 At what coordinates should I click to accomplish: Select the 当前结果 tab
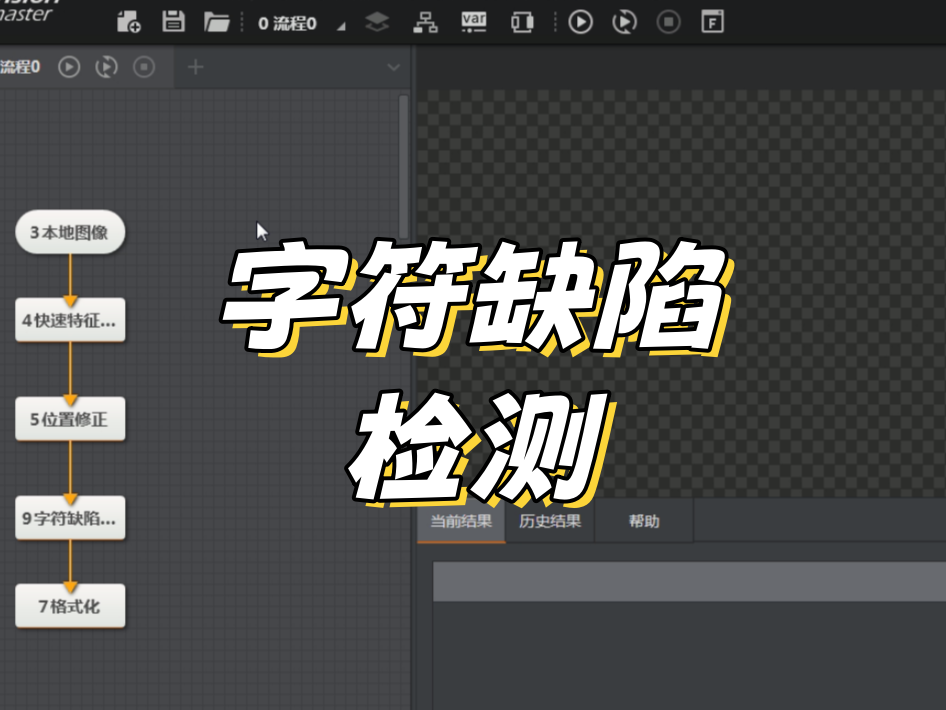(x=461, y=522)
